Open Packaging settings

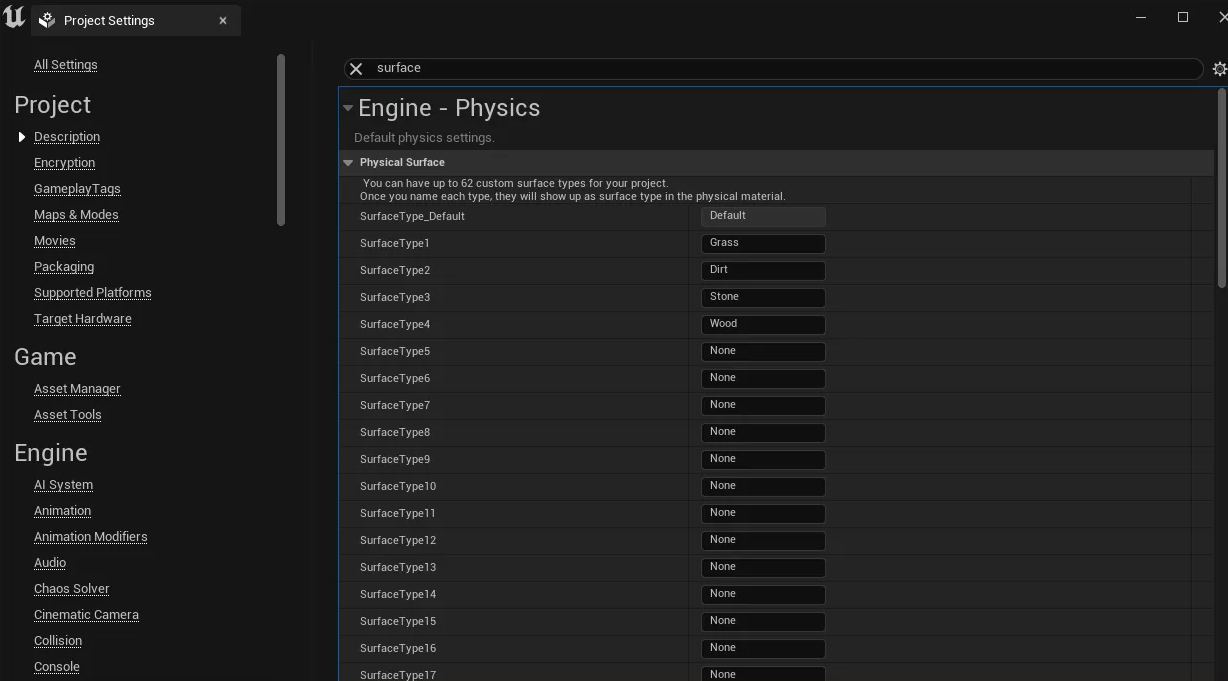pos(63,266)
